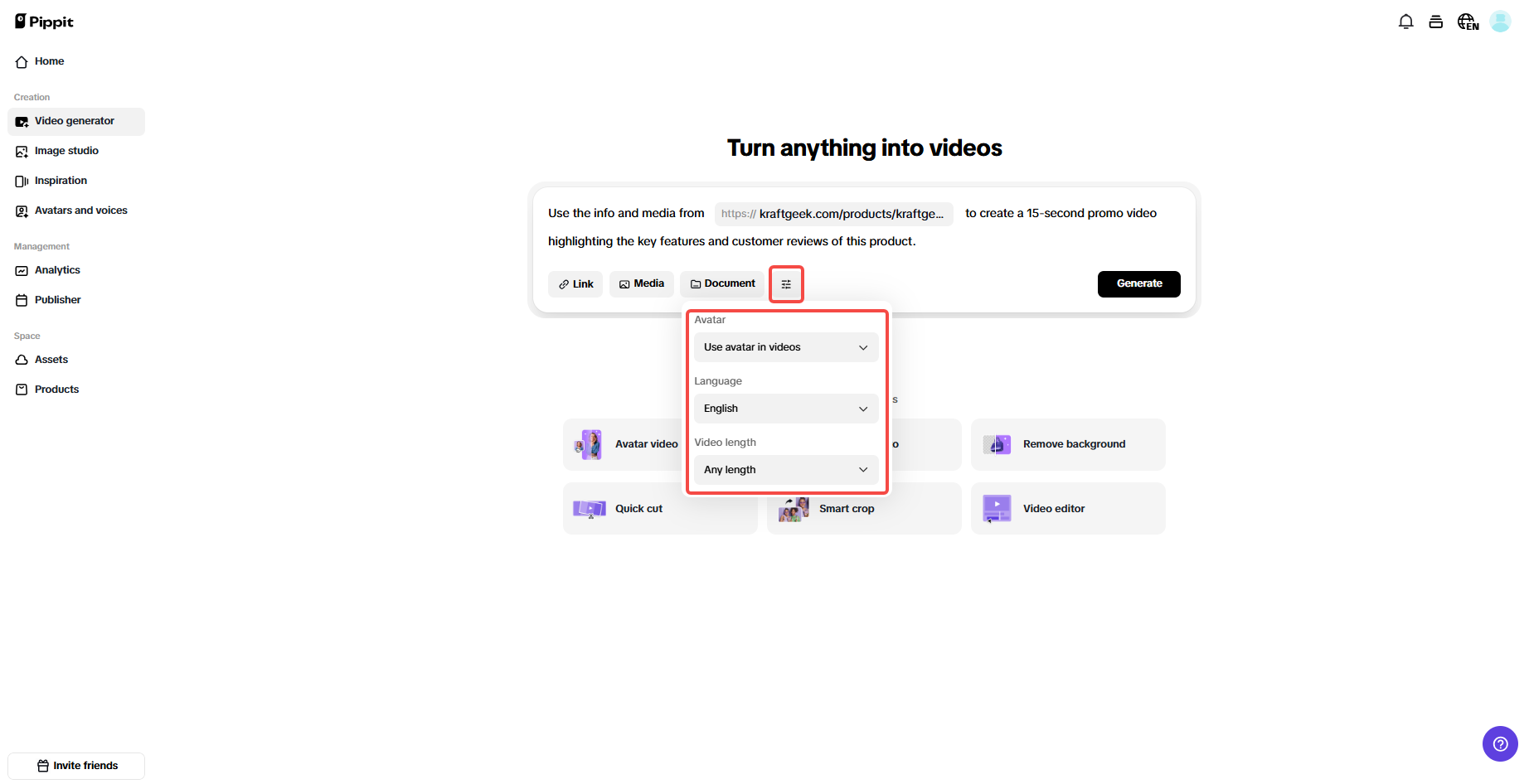Open Analytics page

[76, 270]
